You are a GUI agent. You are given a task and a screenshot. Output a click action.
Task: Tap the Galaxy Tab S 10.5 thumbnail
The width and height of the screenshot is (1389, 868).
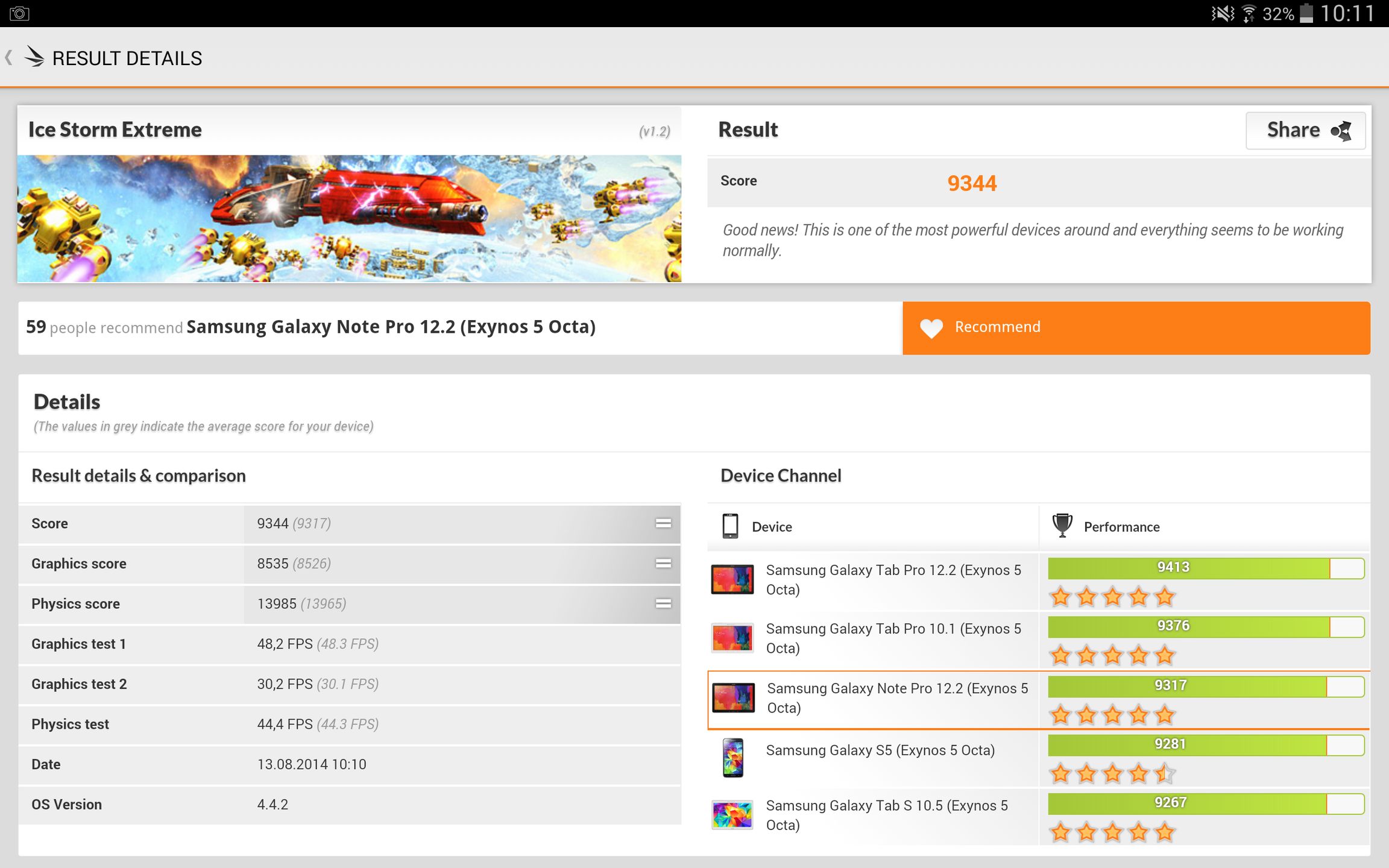pyautogui.click(x=732, y=815)
